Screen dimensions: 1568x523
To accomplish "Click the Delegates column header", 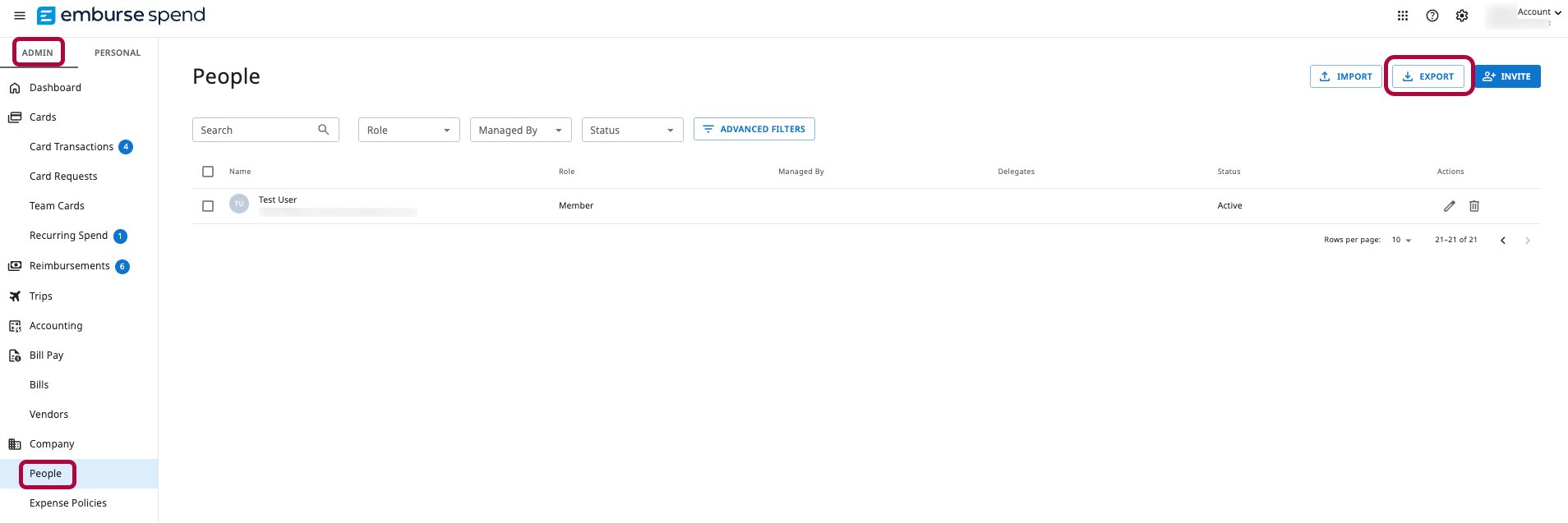I will tap(1017, 172).
